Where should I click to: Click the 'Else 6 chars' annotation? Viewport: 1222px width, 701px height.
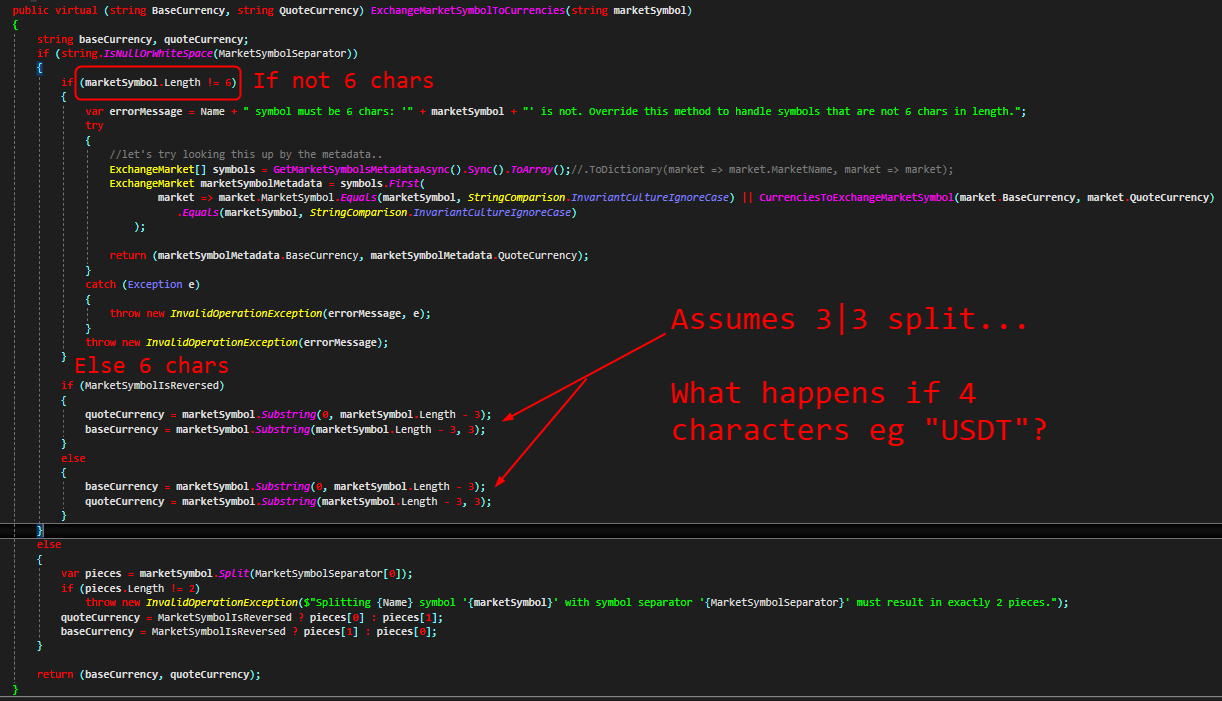click(x=152, y=365)
